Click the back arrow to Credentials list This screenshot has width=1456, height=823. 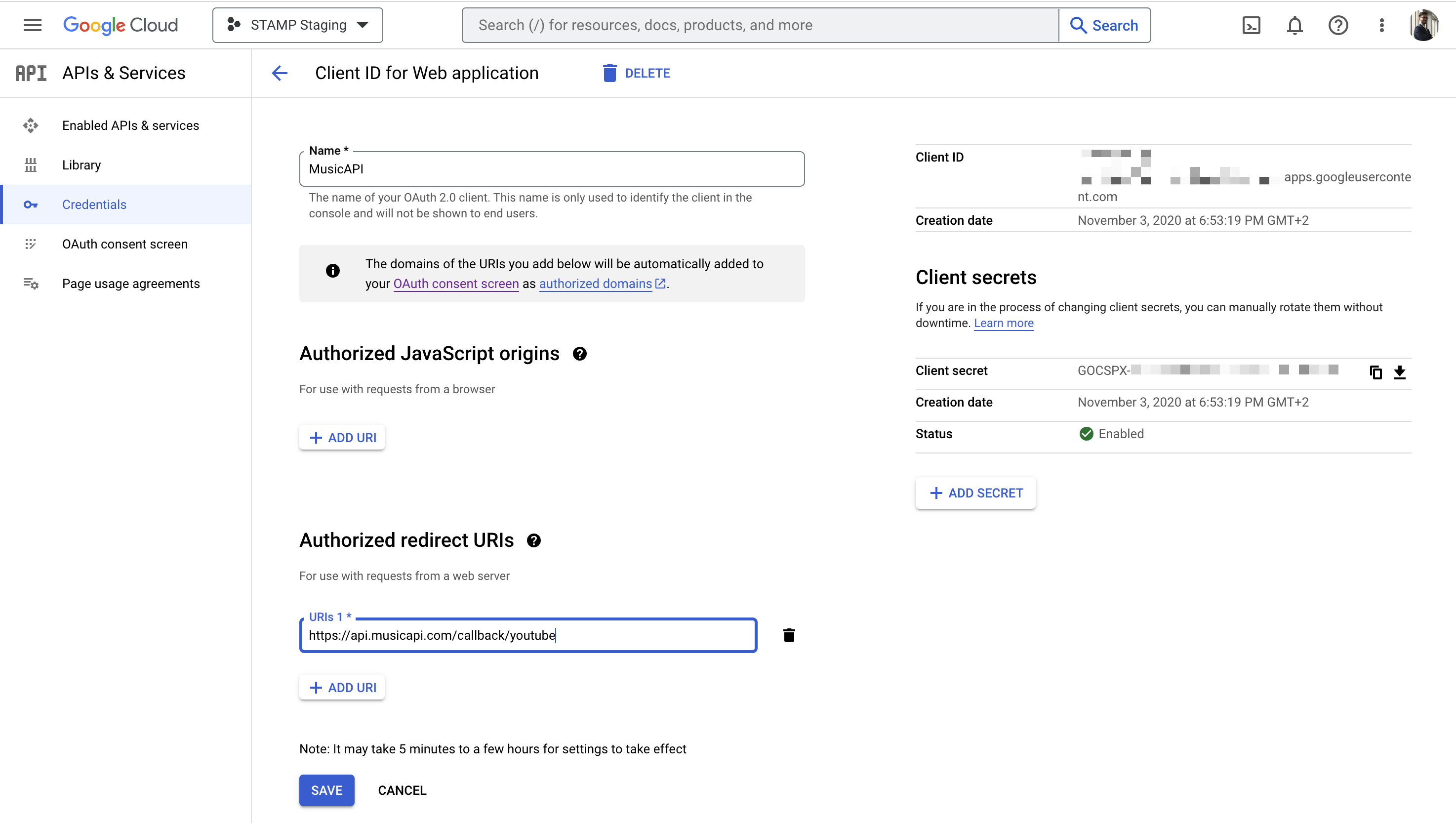click(280, 73)
